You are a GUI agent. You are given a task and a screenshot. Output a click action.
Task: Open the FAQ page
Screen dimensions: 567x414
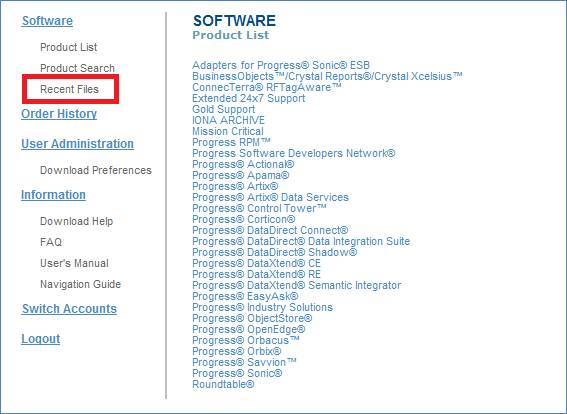(51, 242)
